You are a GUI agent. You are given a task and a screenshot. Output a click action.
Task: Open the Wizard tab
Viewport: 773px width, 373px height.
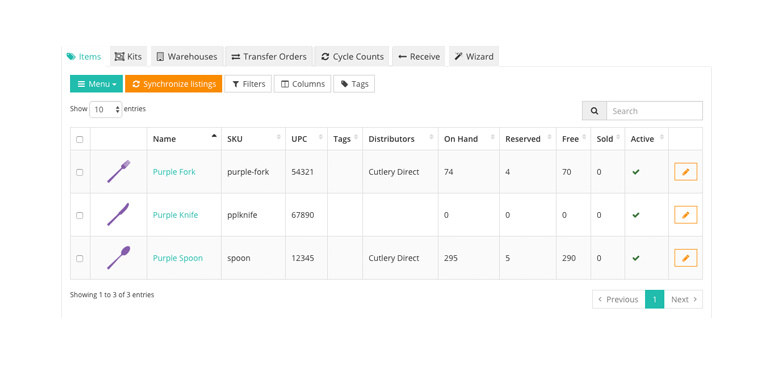[x=474, y=57]
